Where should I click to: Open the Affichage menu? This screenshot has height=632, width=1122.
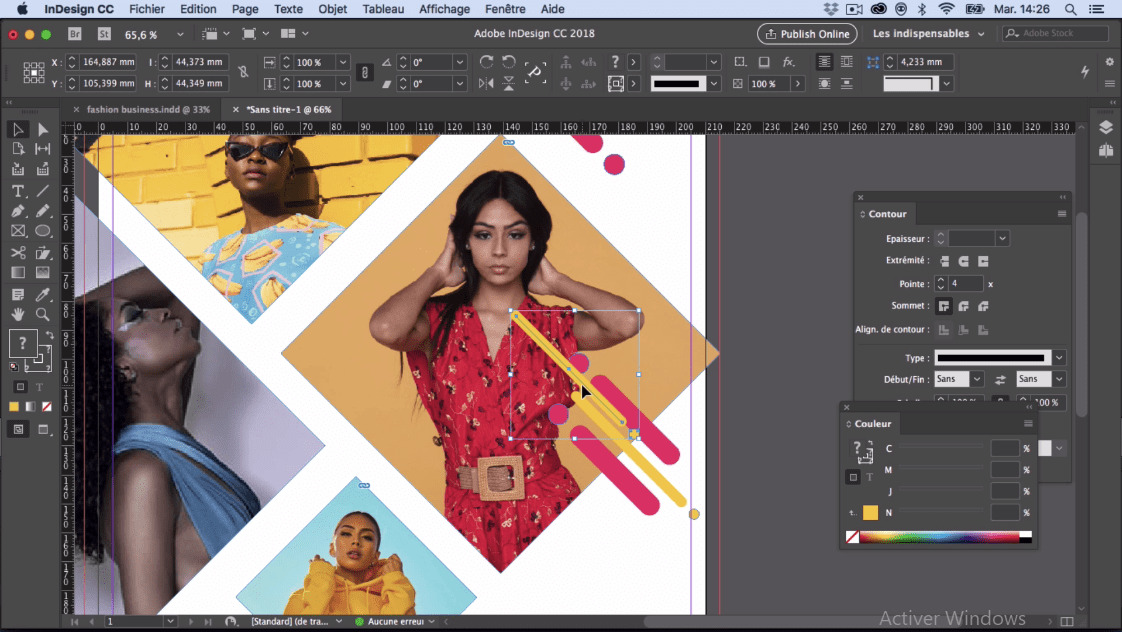click(x=444, y=9)
